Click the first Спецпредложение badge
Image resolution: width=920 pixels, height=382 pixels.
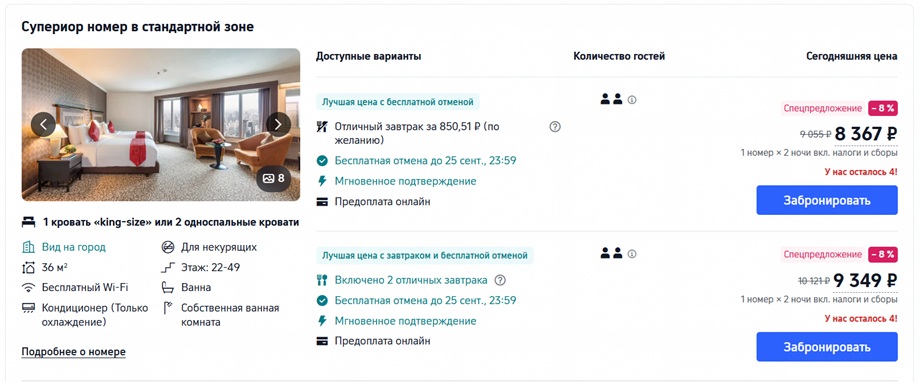pyautogui.click(x=823, y=108)
